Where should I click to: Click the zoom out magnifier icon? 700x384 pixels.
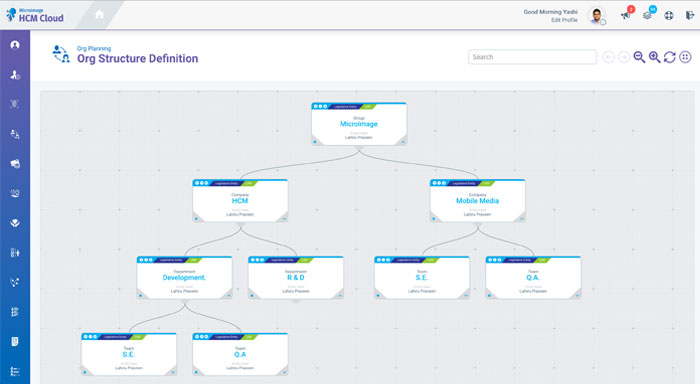639,57
